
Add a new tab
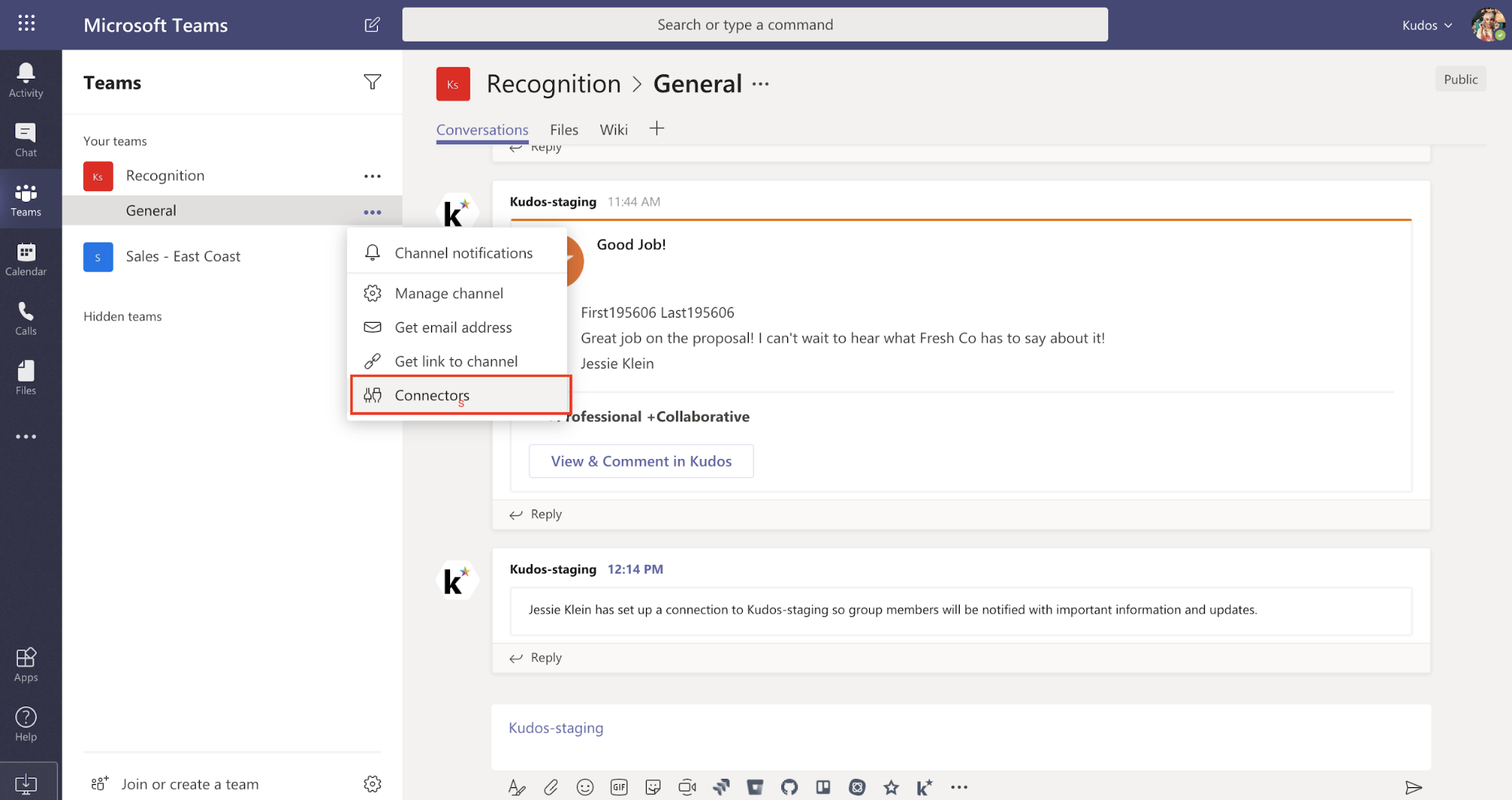(657, 129)
